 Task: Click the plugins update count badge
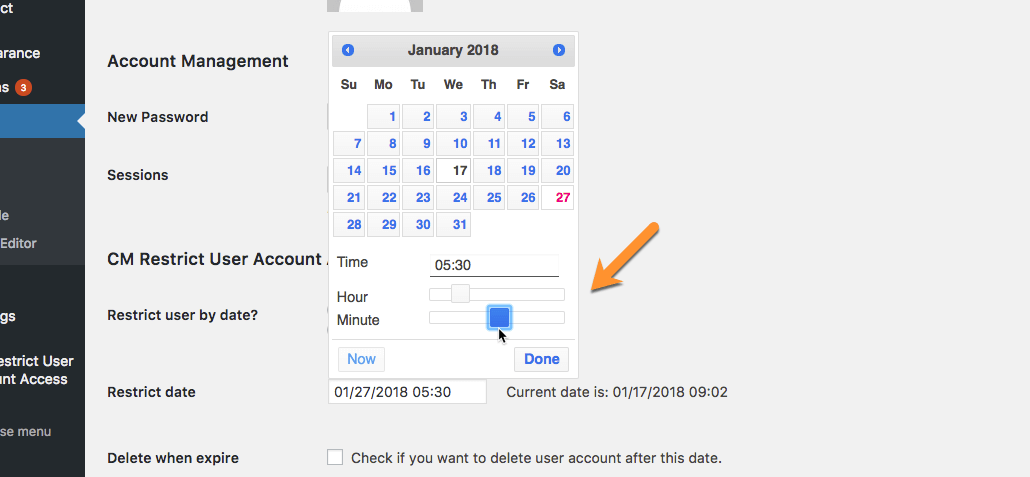coord(23,87)
